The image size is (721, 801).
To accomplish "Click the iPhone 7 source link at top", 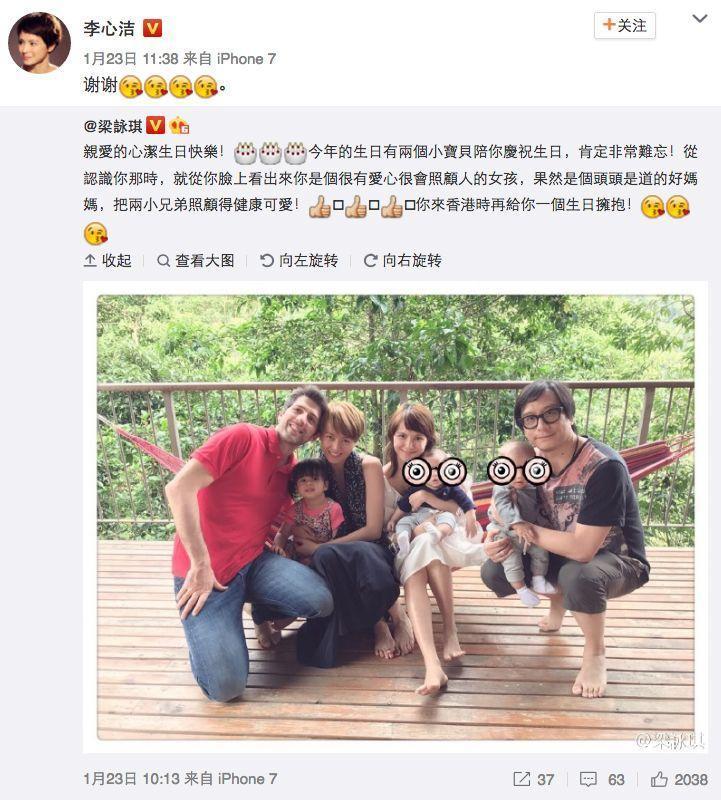I will point(246,59).
